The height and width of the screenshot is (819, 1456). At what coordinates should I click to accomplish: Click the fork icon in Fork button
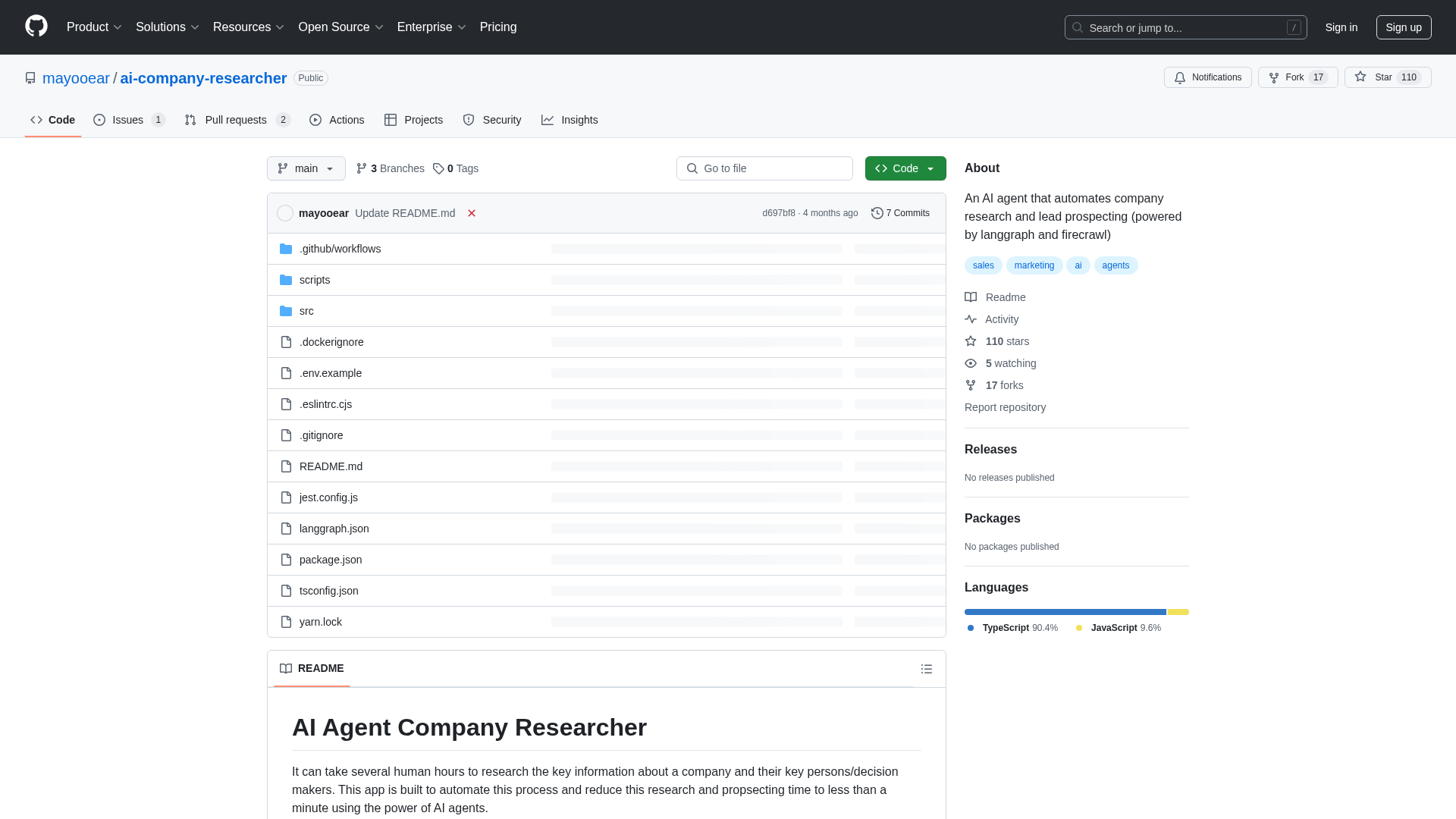coord(1274,77)
